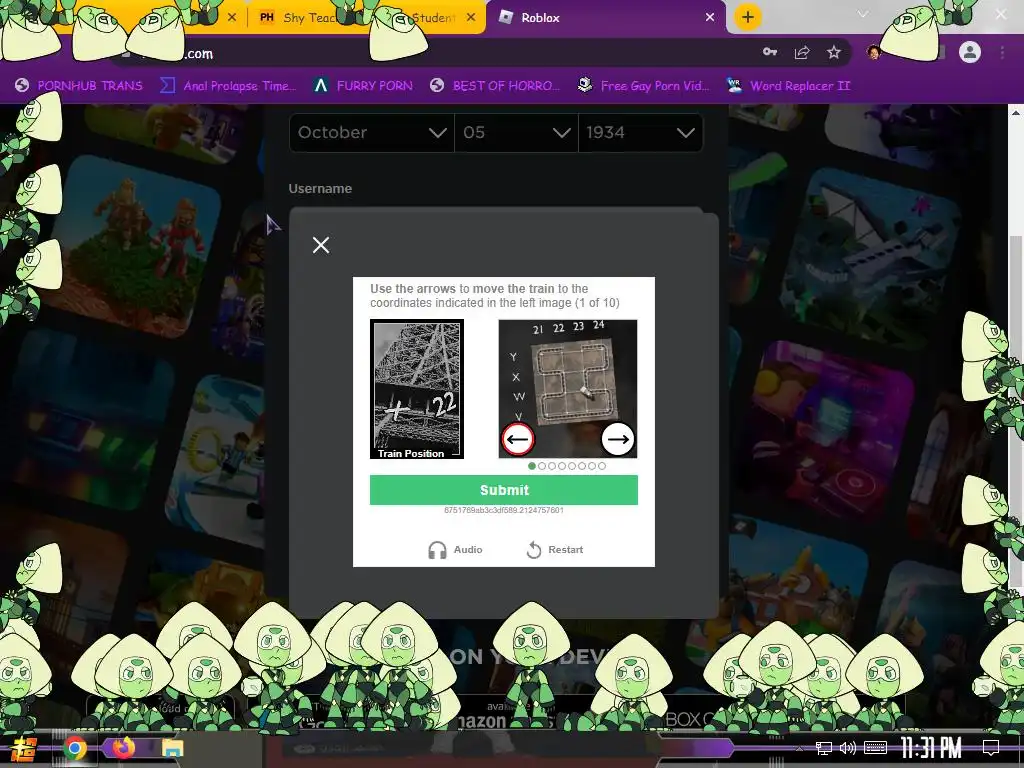This screenshot has height=768, width=1024.
Task: Click the right arrow to move train
Action: [617, 439]
